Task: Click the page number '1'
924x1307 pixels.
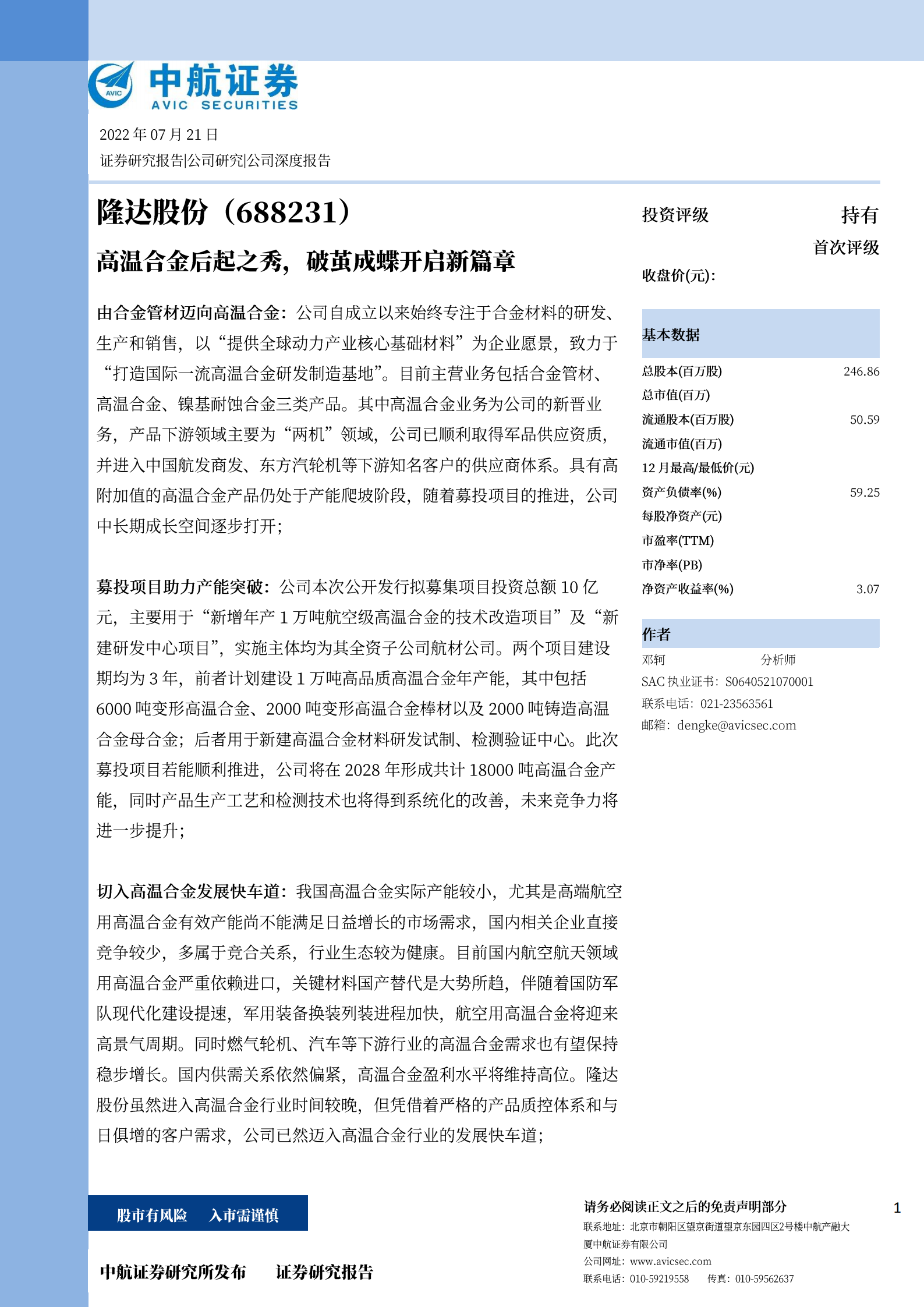Action: [x=897, y=1208]
